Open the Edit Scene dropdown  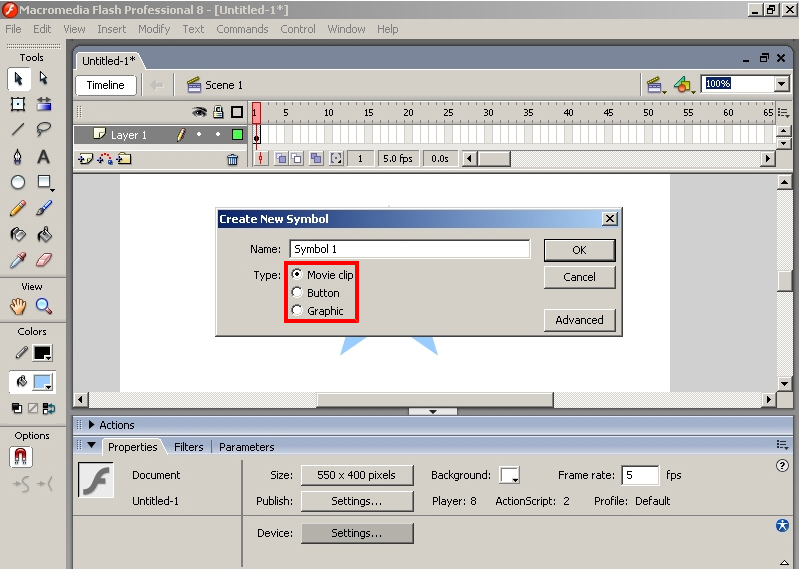tap(656, 85)
